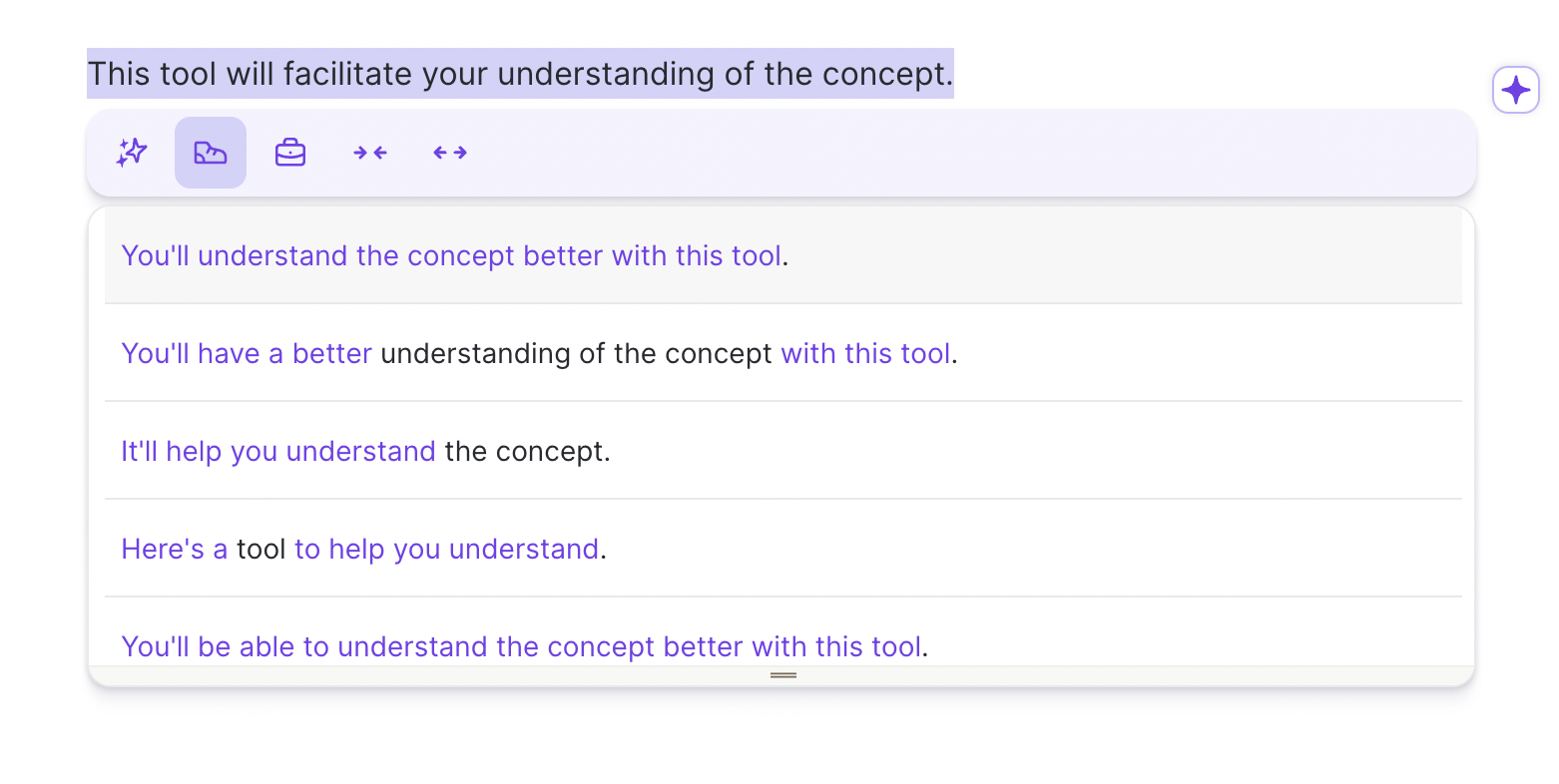Select 'It'll help you understand the concept'
Viewport: 1559px width, 784px height.
click(x=365, y=451)
